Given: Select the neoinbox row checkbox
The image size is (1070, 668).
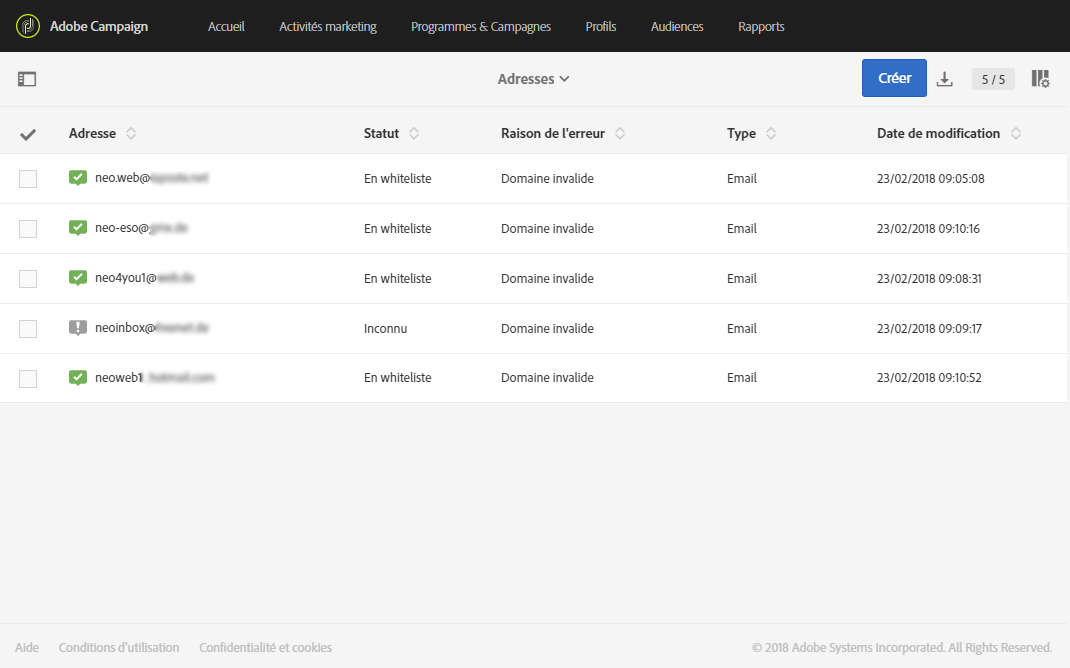Looking at the screenshot, I should click(x=28, y=329).
